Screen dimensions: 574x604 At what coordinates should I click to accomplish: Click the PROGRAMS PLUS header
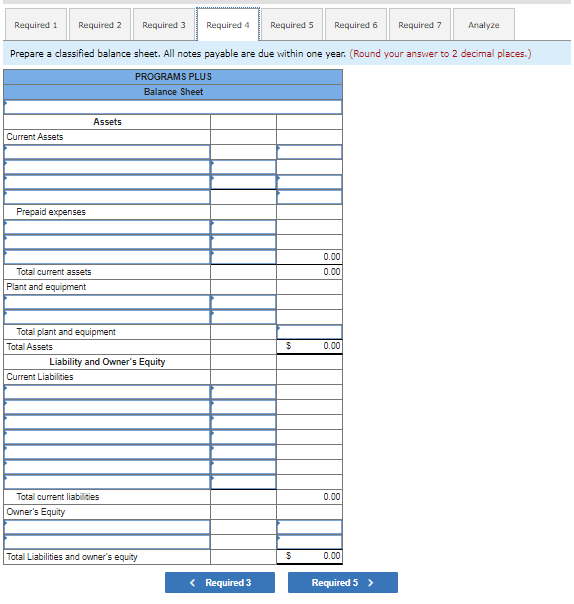coord(173,77)
